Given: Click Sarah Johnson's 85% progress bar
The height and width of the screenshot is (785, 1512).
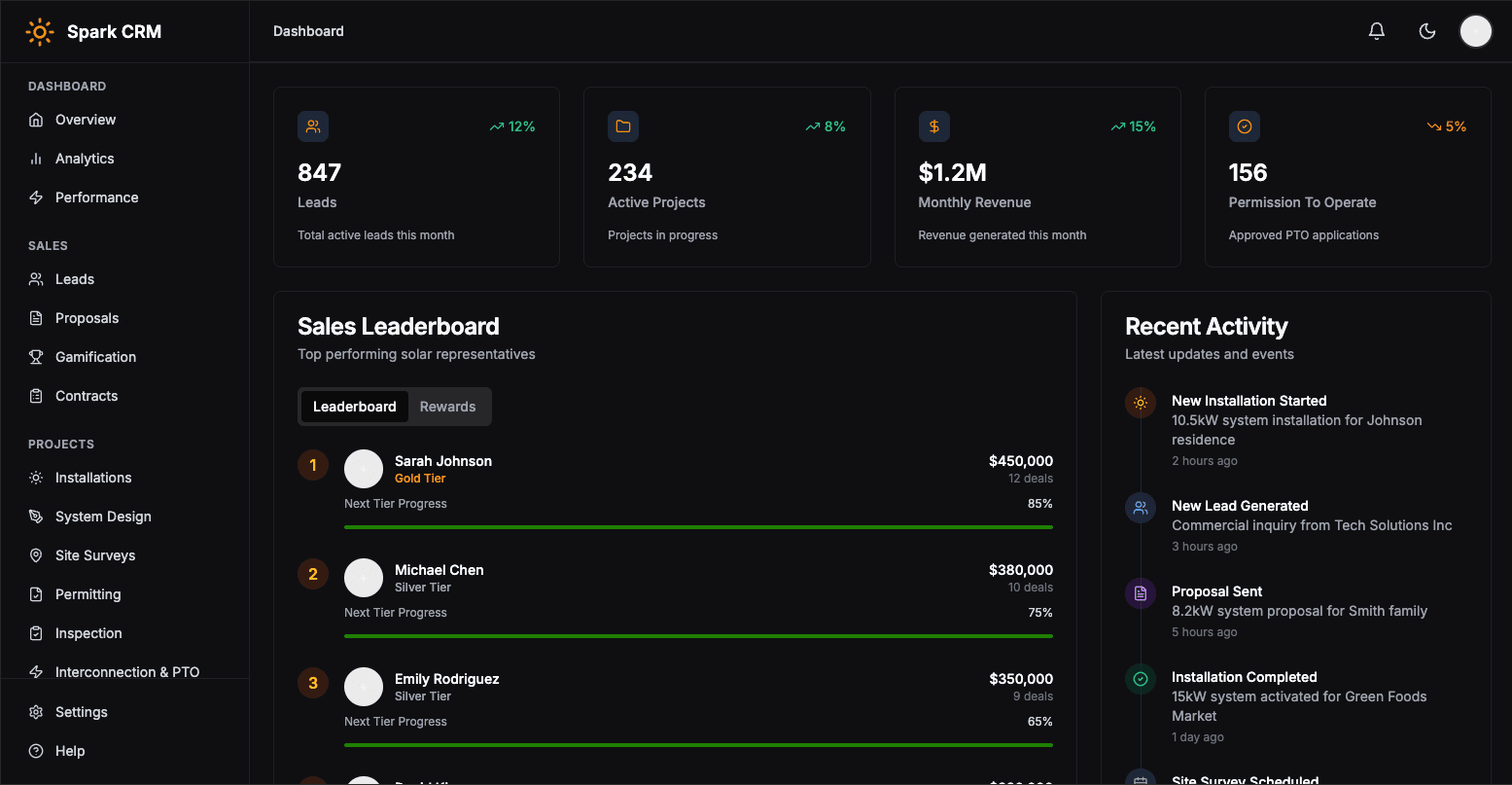Looking at the screenshot, I should [698, 527].
